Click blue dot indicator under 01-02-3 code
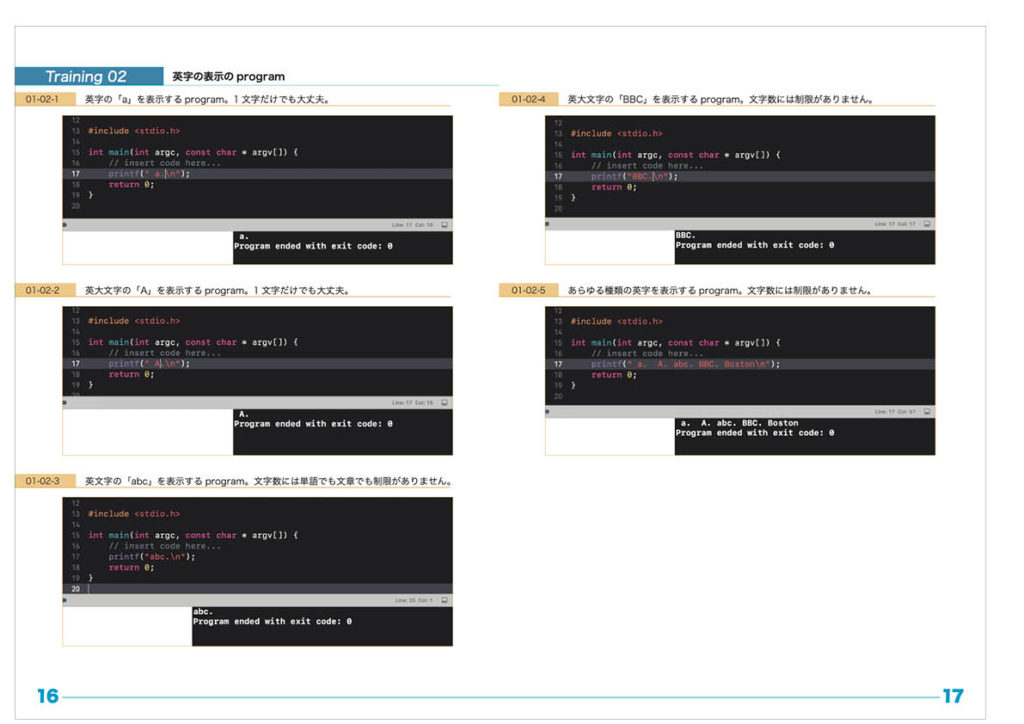The height and width of the screenshot is (724, 1024). click(65, 600)
